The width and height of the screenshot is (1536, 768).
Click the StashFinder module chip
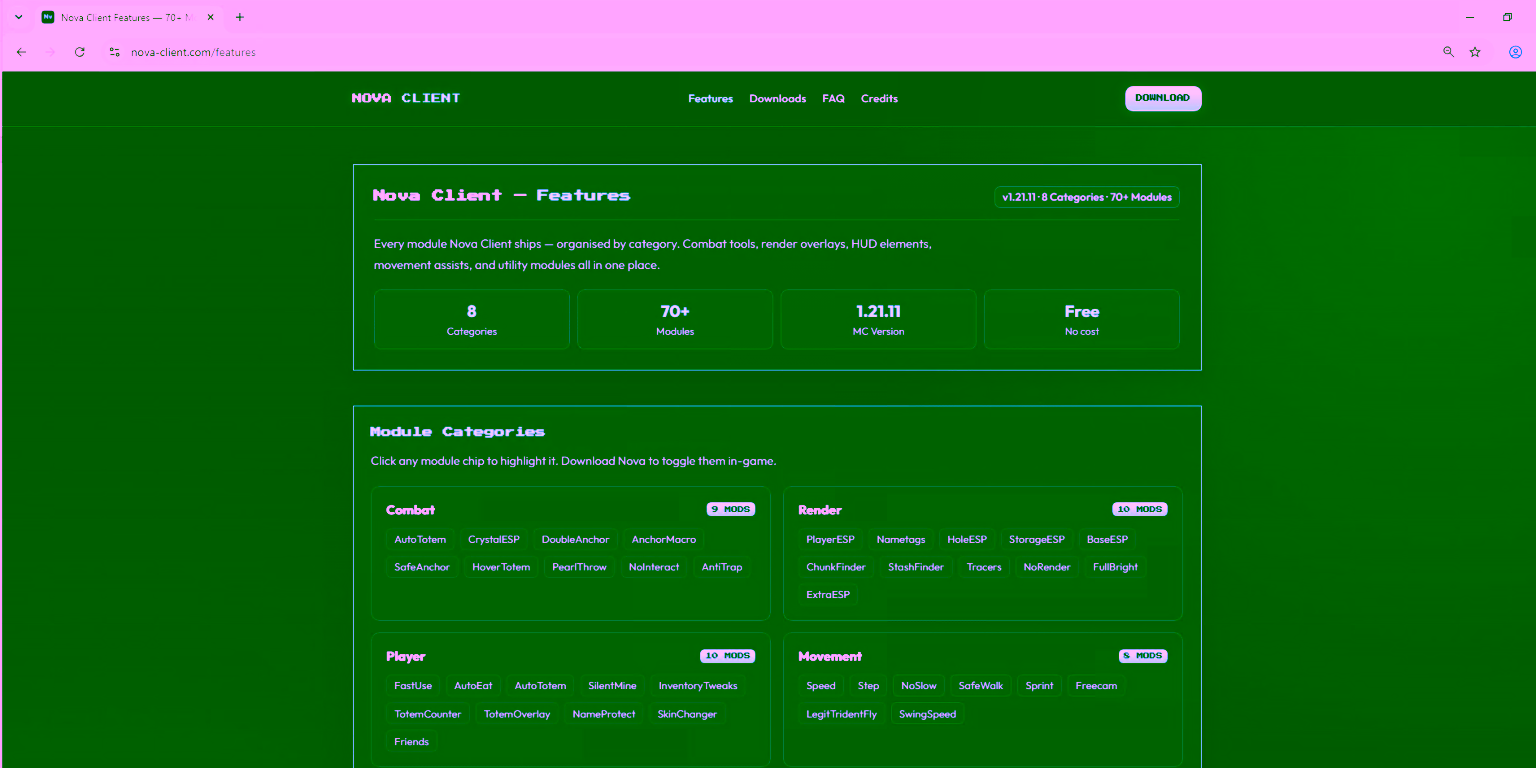point(916,567)
